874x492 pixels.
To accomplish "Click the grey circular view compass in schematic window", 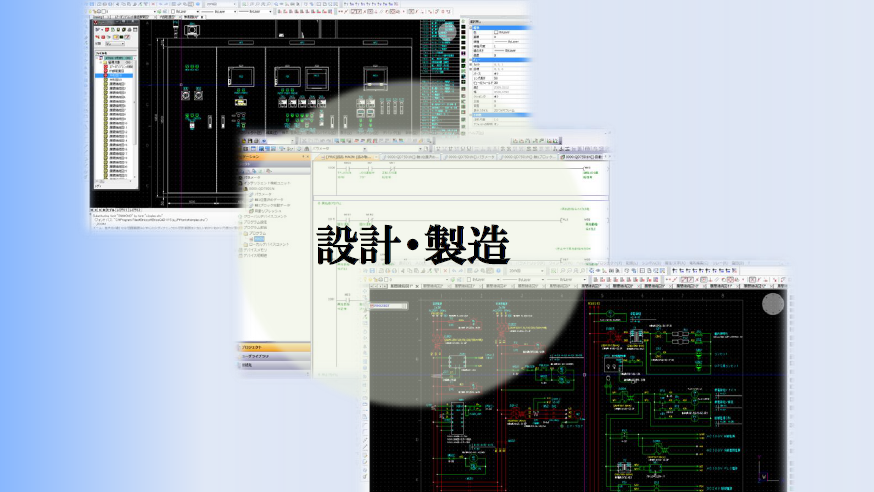I will [x=772, y=304].
